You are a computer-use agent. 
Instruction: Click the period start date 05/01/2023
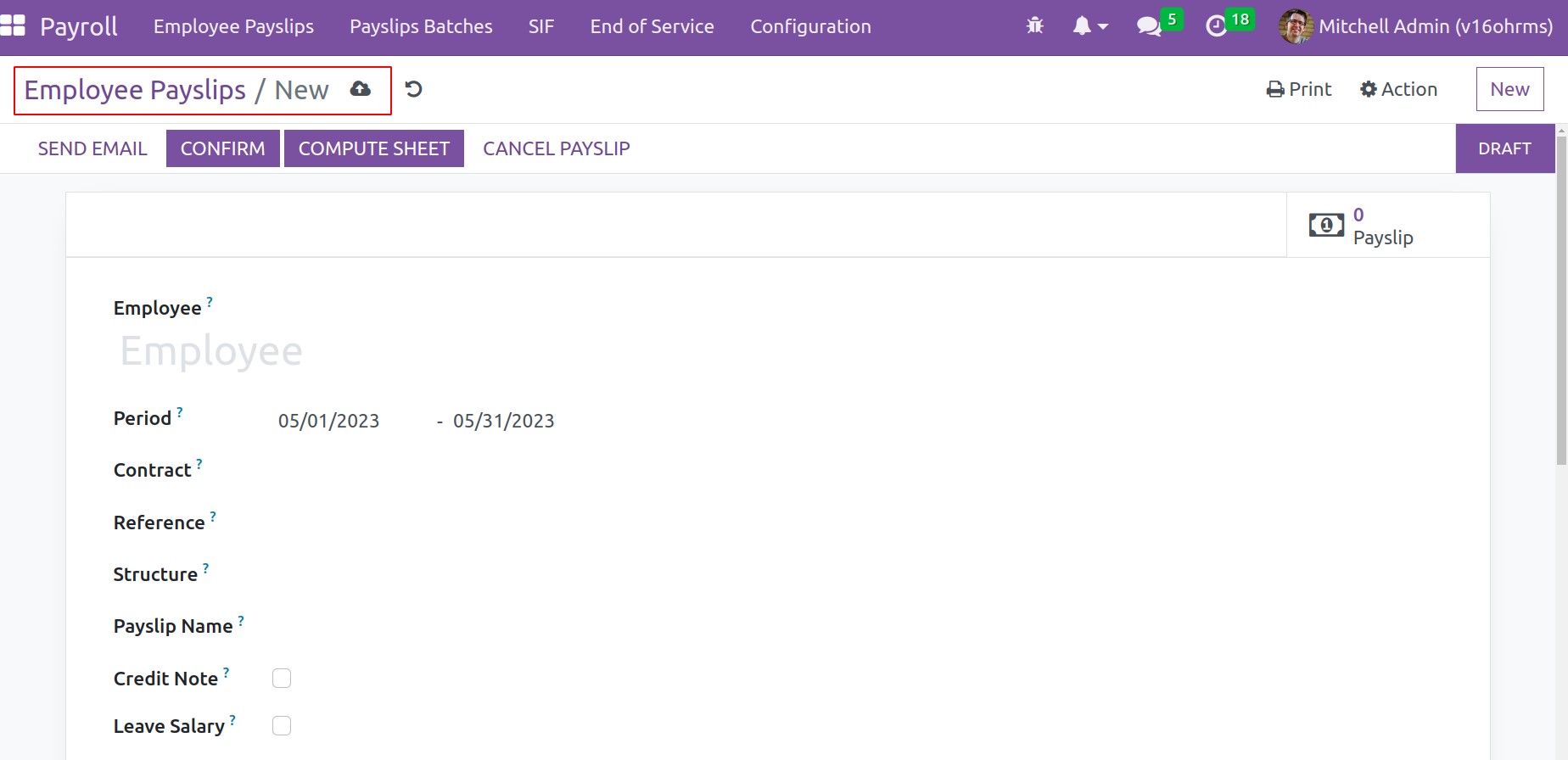click(329, 421)
